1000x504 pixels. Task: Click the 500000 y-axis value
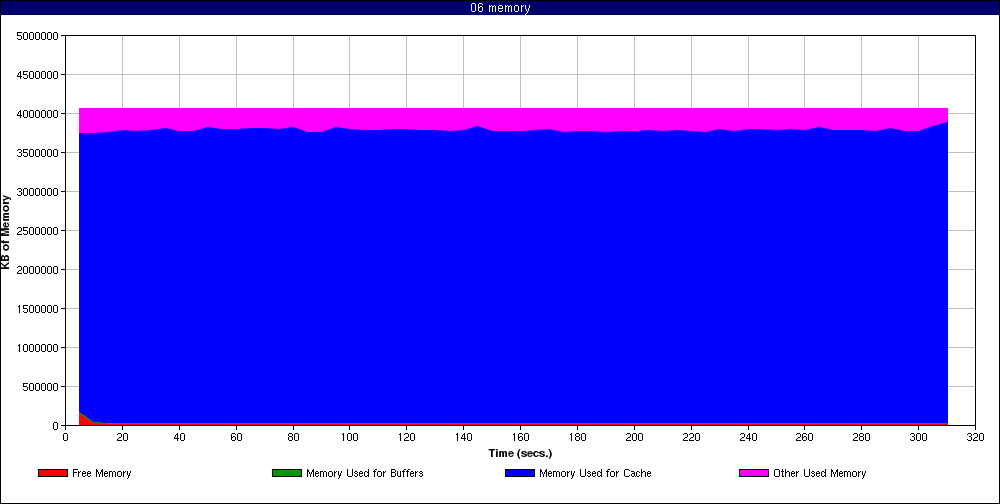[x=42, y=387]
